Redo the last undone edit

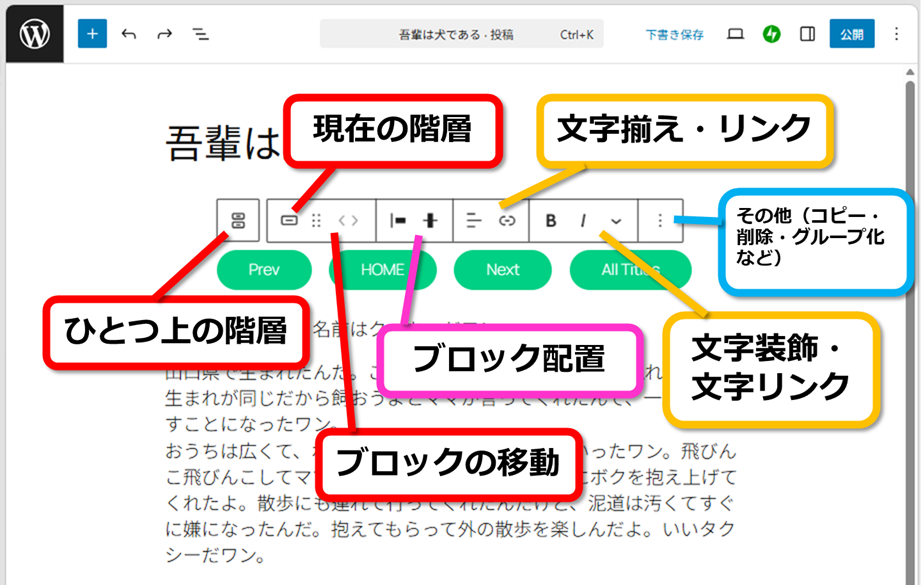165,34
